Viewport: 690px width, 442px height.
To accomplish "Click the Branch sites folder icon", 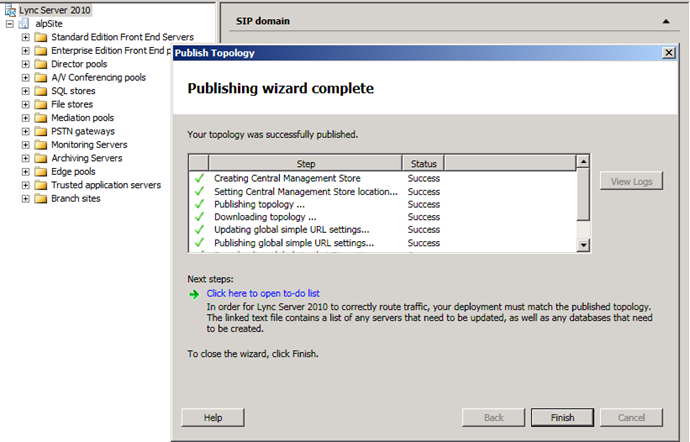I will tap(41, 199).
